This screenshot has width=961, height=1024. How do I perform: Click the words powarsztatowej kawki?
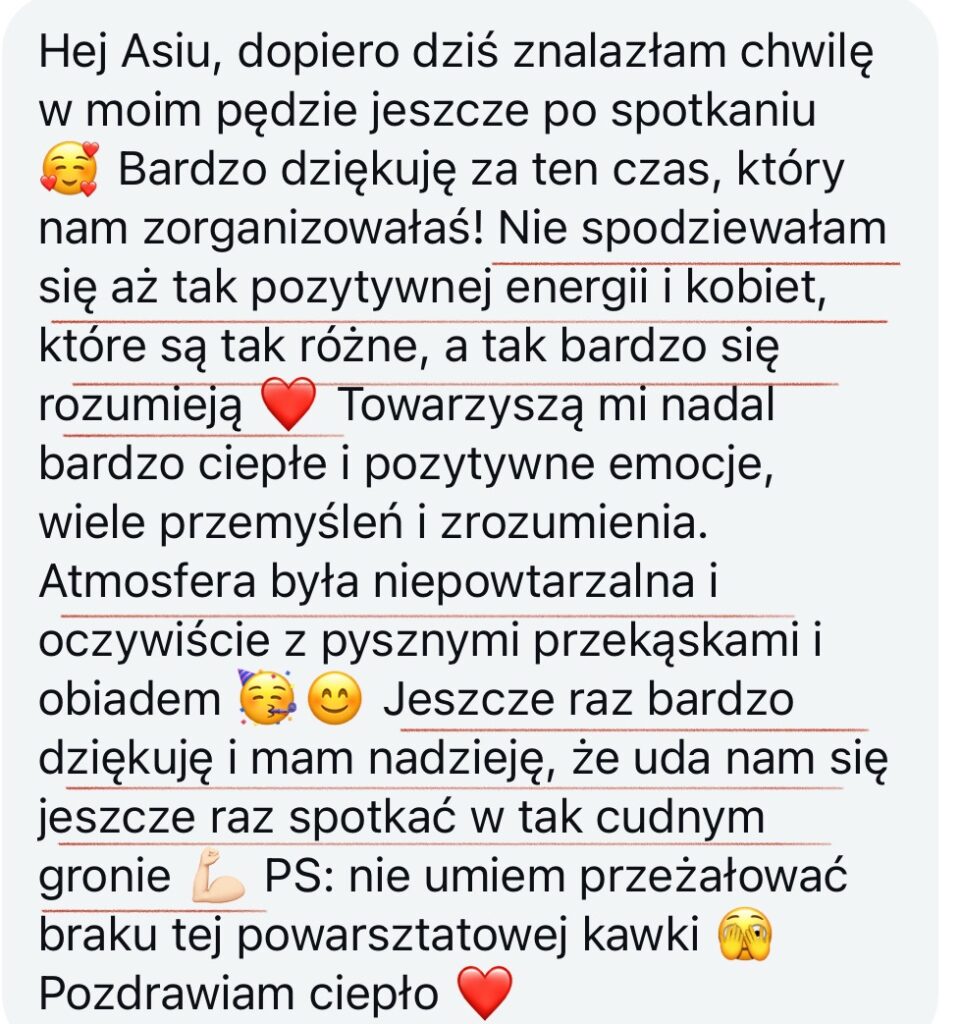[x=468, y=937]
